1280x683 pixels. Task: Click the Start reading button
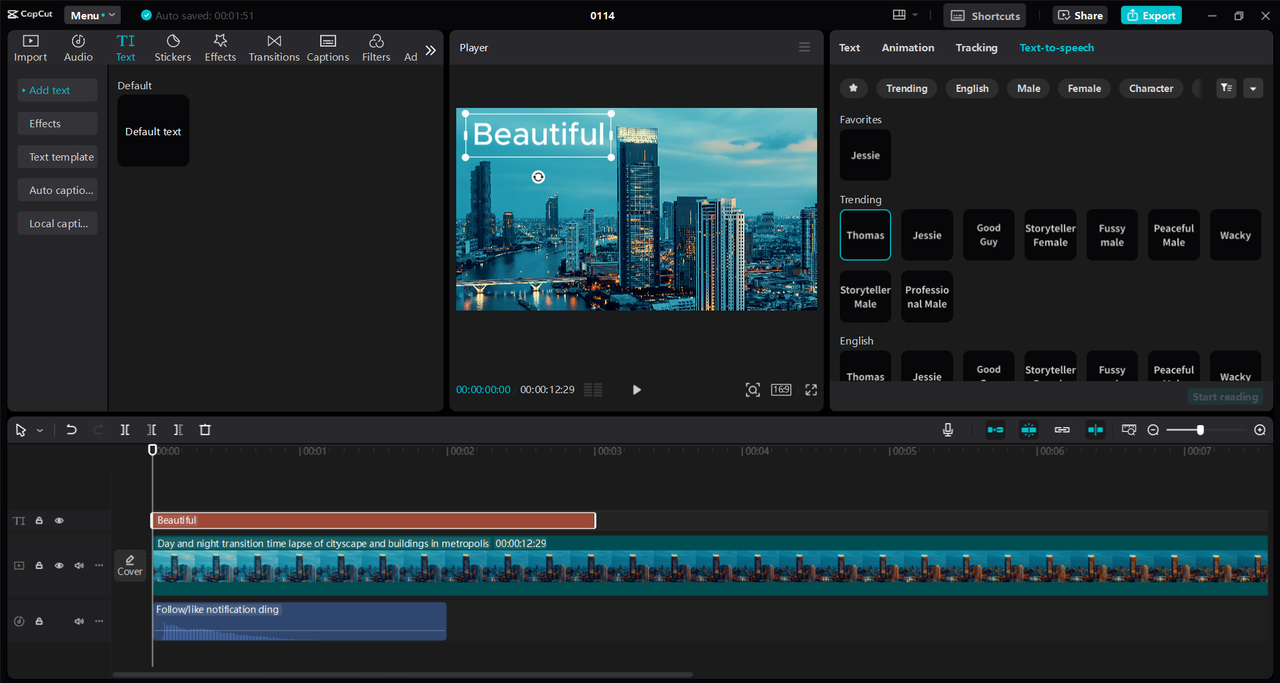pos(1225,397)
